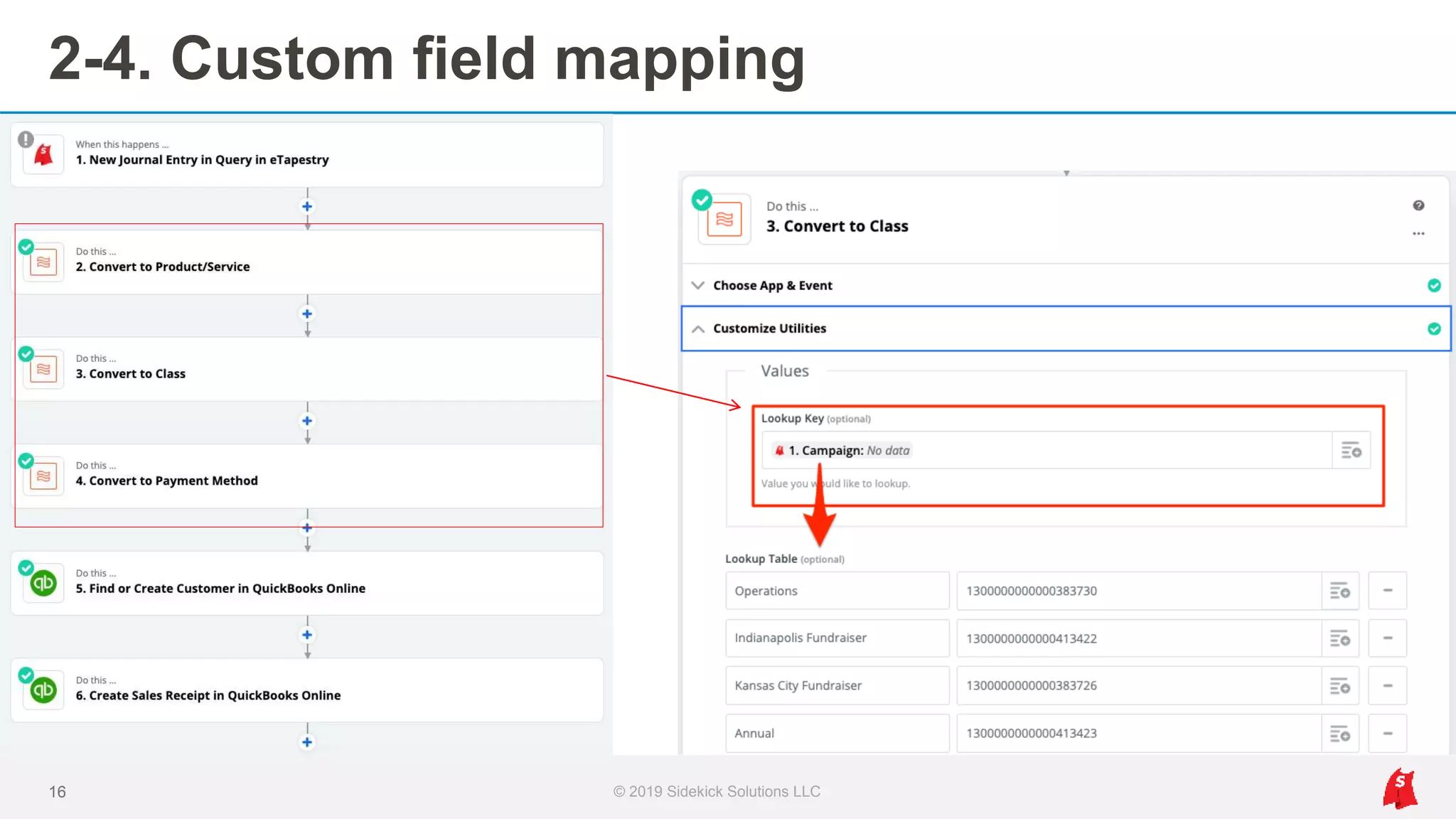
Task: Edit value 1300000000000383726 for Kansas City Fundraiser
Action: [x=1139, y=686]
